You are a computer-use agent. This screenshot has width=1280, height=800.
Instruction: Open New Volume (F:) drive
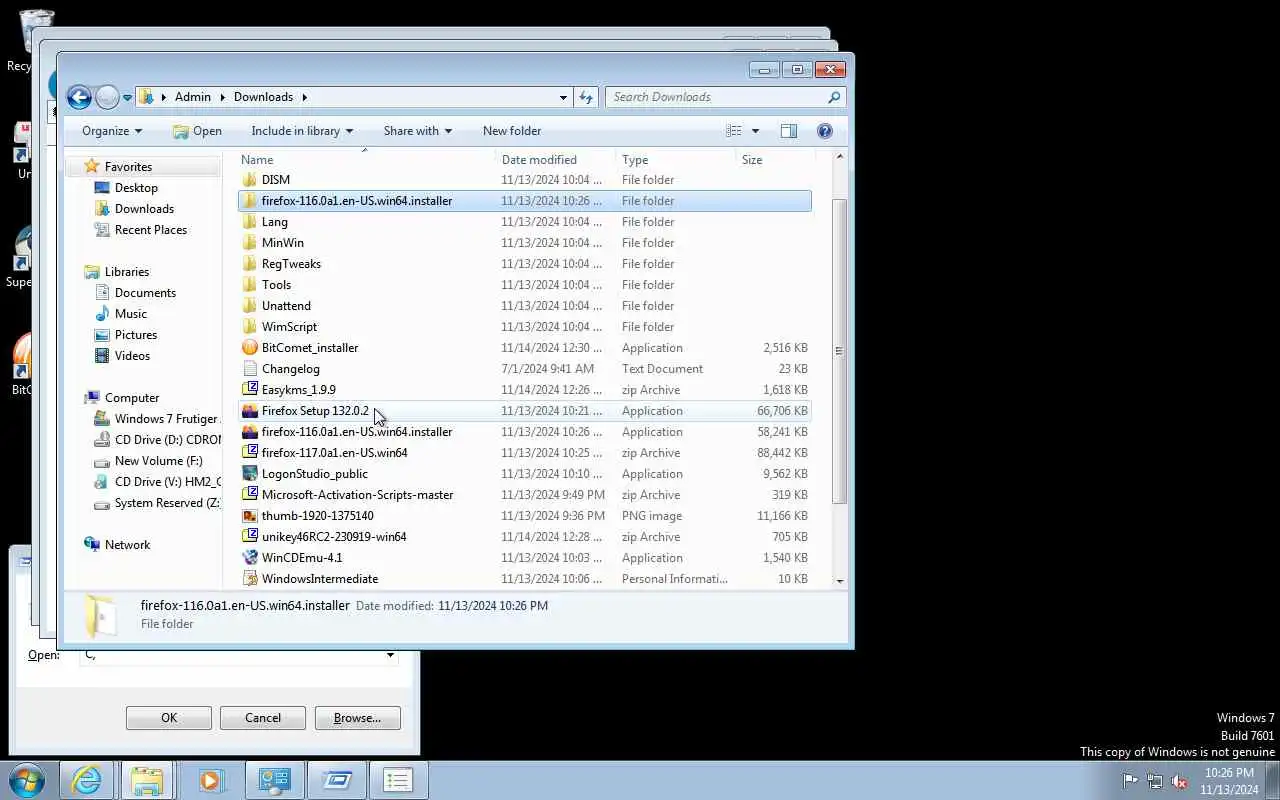158,461
